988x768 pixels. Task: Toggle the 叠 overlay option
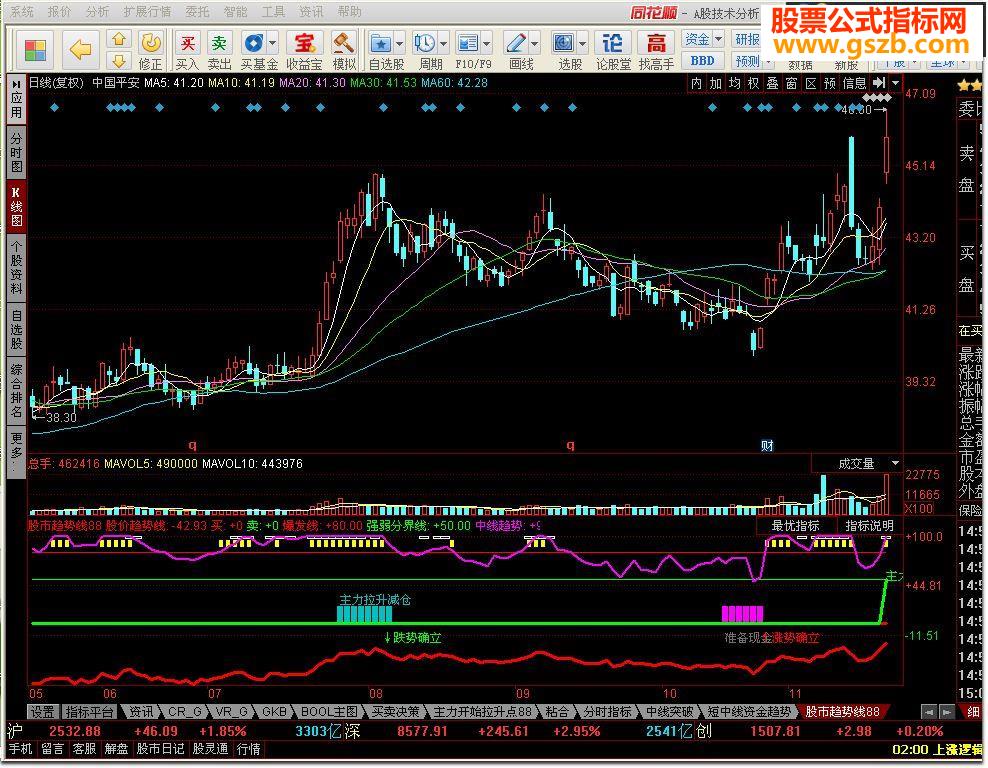(773, 83)
